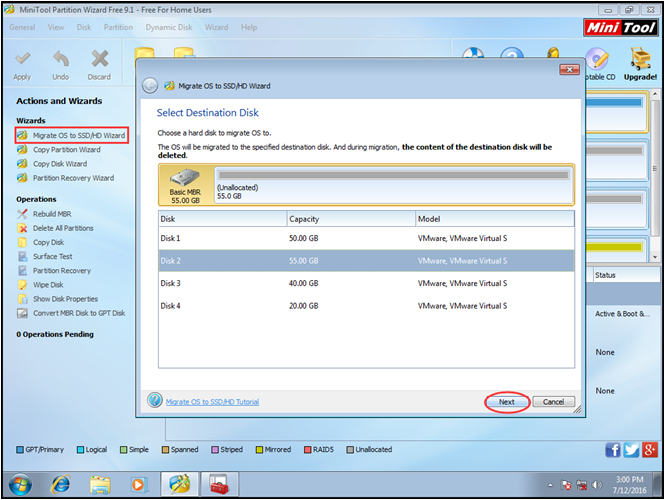Open Show Disk Properties operation
The width and height of the screenshot is (665, 500).
point(58,299)
